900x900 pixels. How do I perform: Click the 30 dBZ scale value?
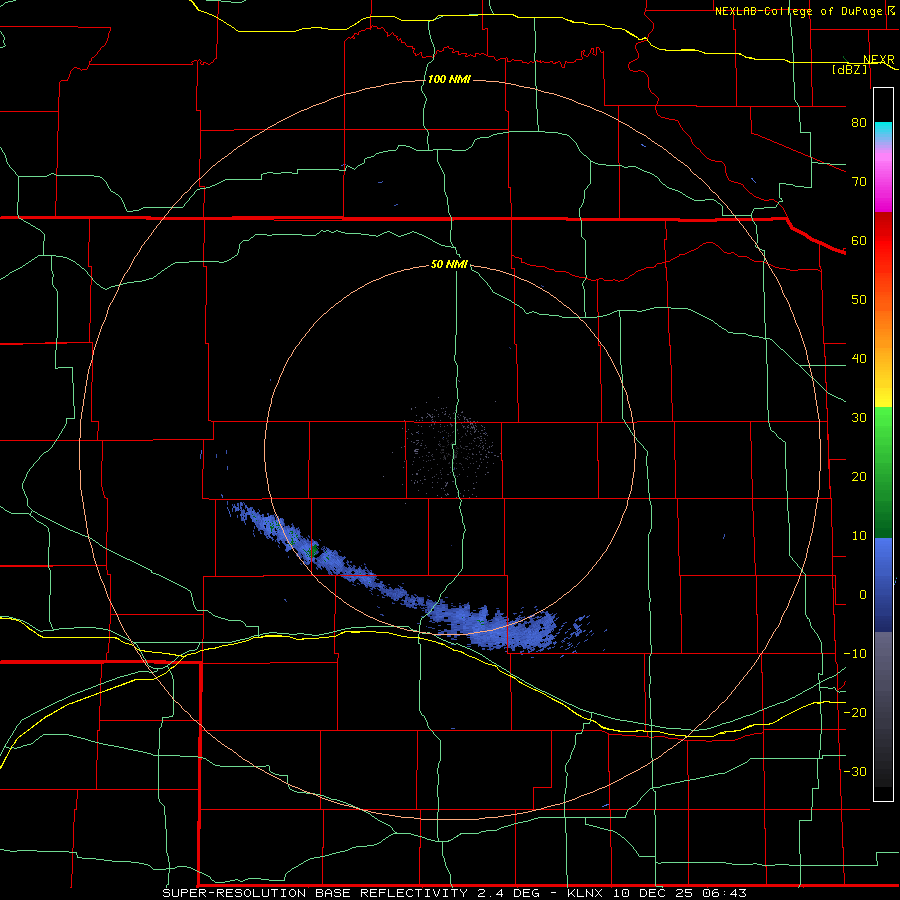pyautogui.click(x=859, y=417)
